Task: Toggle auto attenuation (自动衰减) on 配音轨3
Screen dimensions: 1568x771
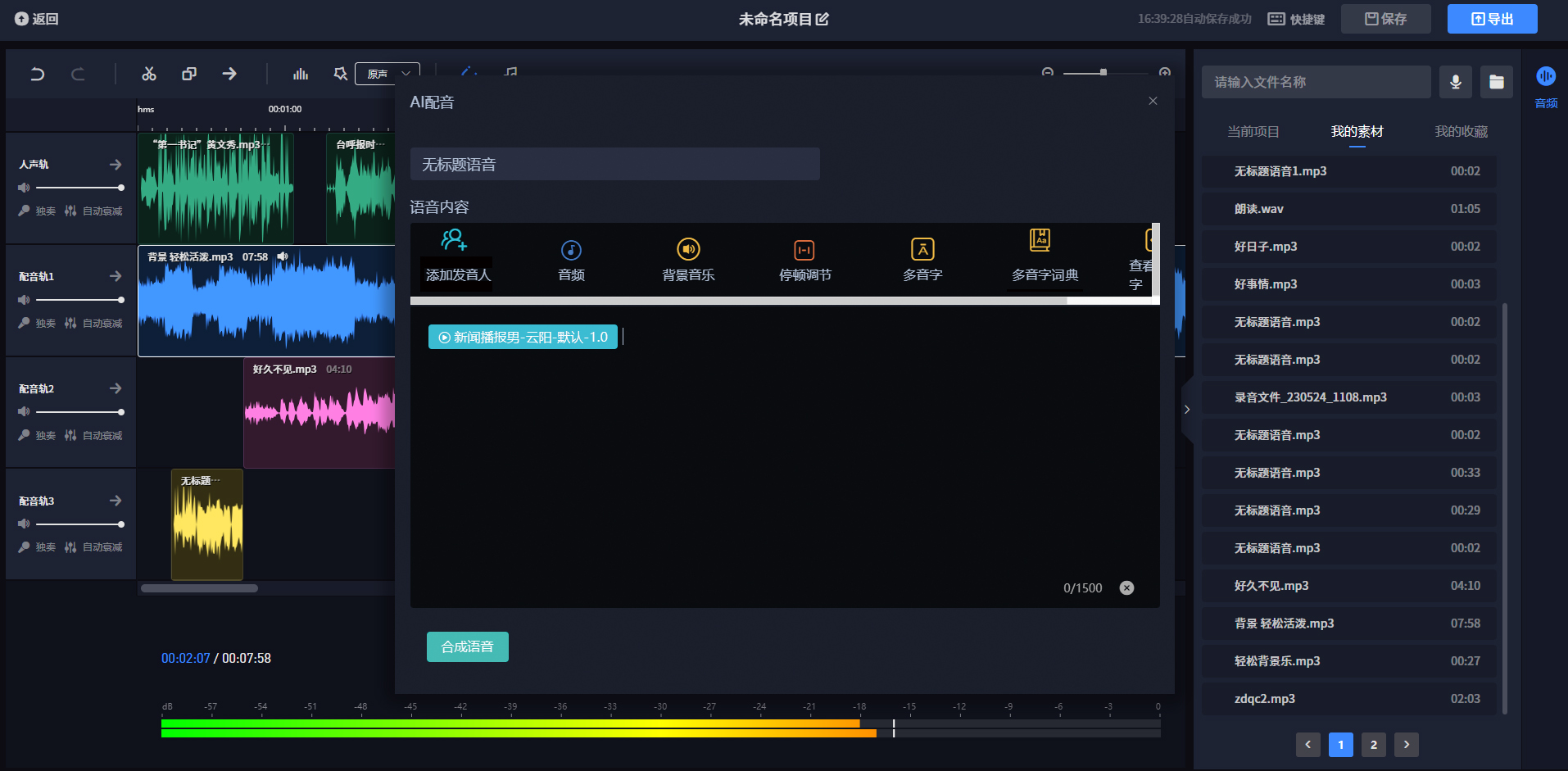Action: coord(94,547)
